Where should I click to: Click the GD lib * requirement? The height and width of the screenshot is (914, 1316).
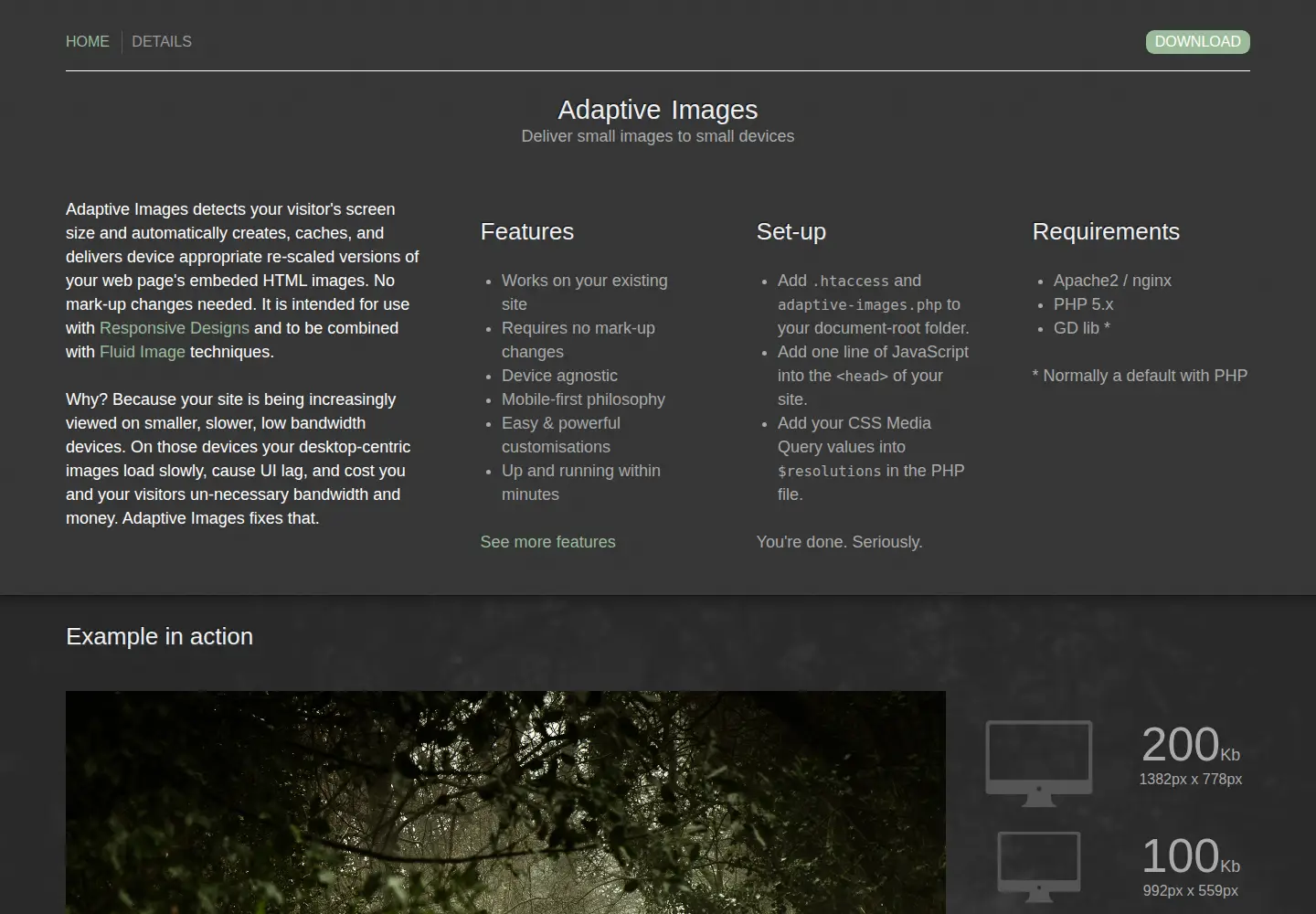coord(1082,328)
